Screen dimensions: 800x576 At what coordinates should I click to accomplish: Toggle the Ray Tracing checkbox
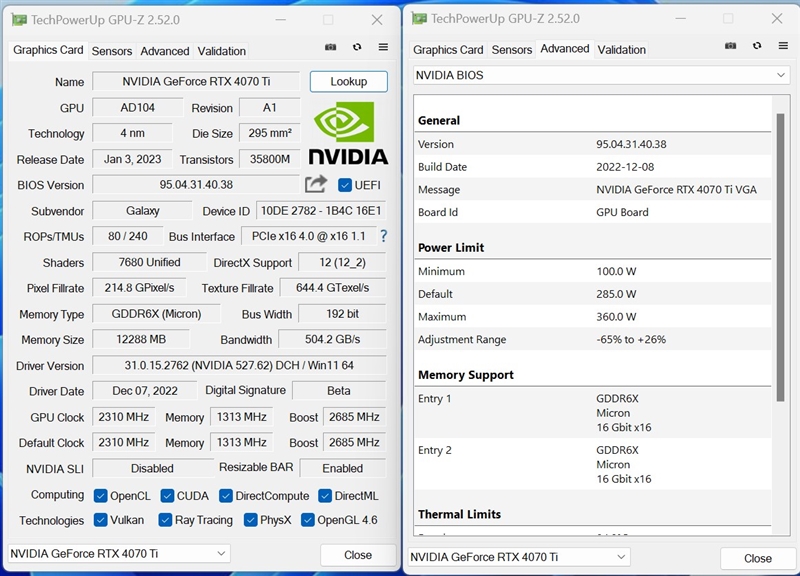165,520
